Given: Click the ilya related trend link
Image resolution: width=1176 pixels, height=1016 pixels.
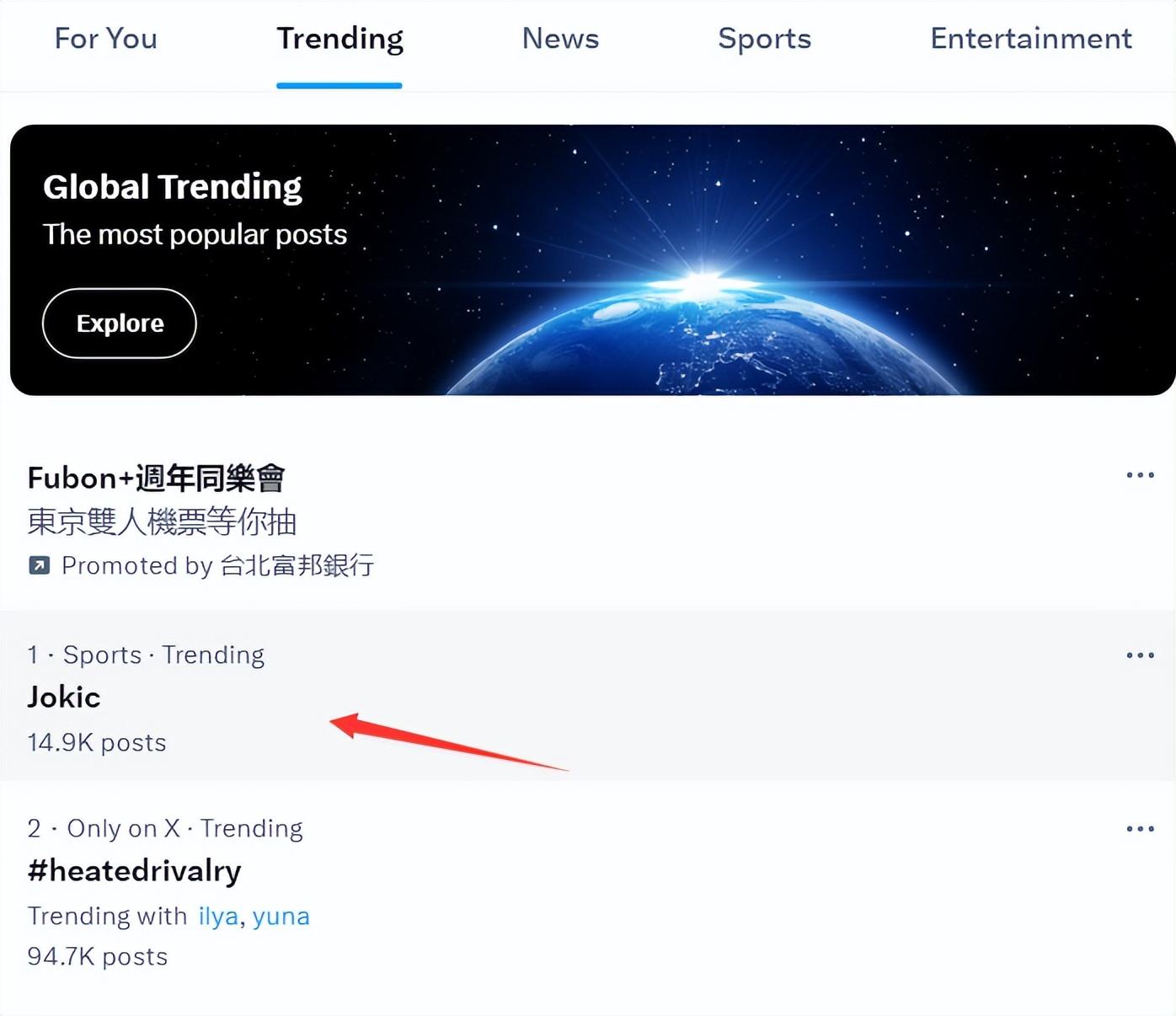Looking at the screenshot, I should pos(218,917).
